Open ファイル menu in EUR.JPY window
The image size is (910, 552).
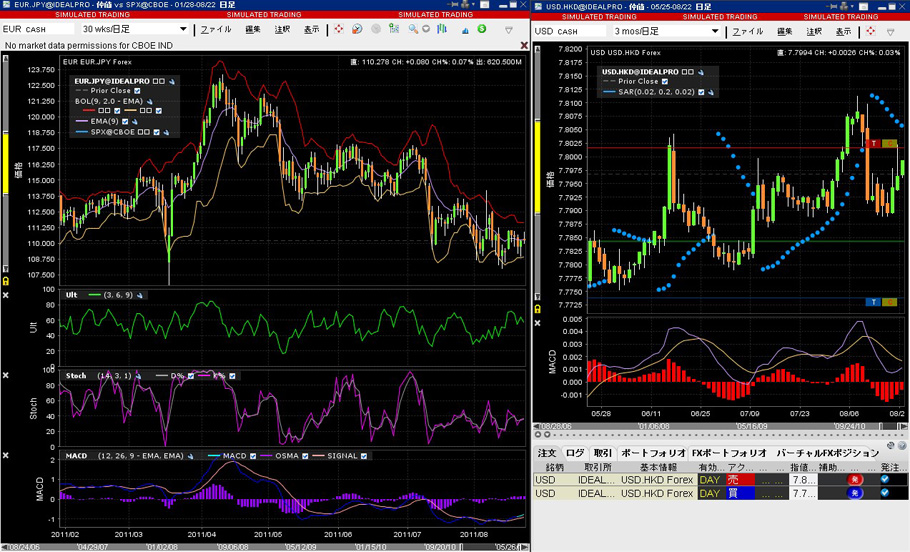pyautogui.click(x=216, y=29)
